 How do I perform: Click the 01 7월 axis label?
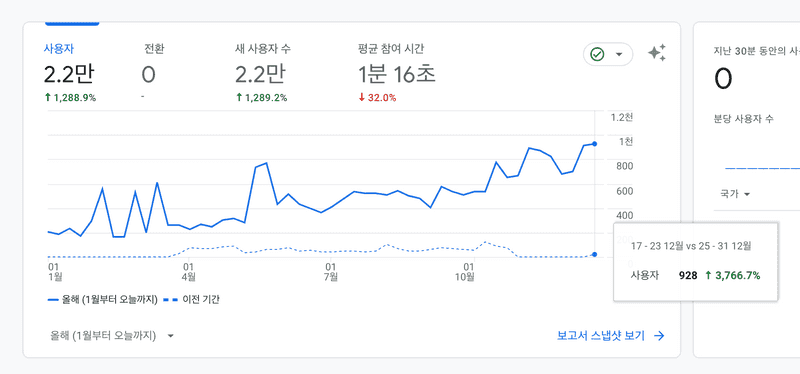click(x=331, y=271)
